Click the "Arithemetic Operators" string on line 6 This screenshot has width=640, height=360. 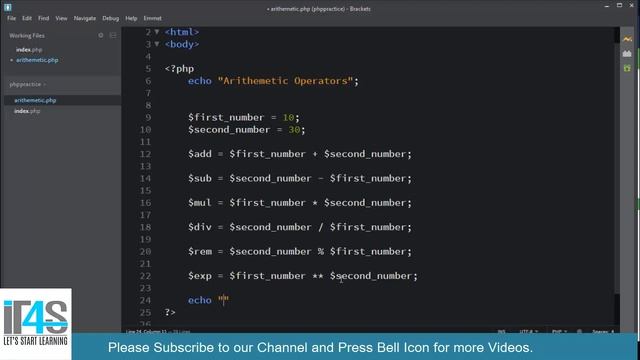285,81
